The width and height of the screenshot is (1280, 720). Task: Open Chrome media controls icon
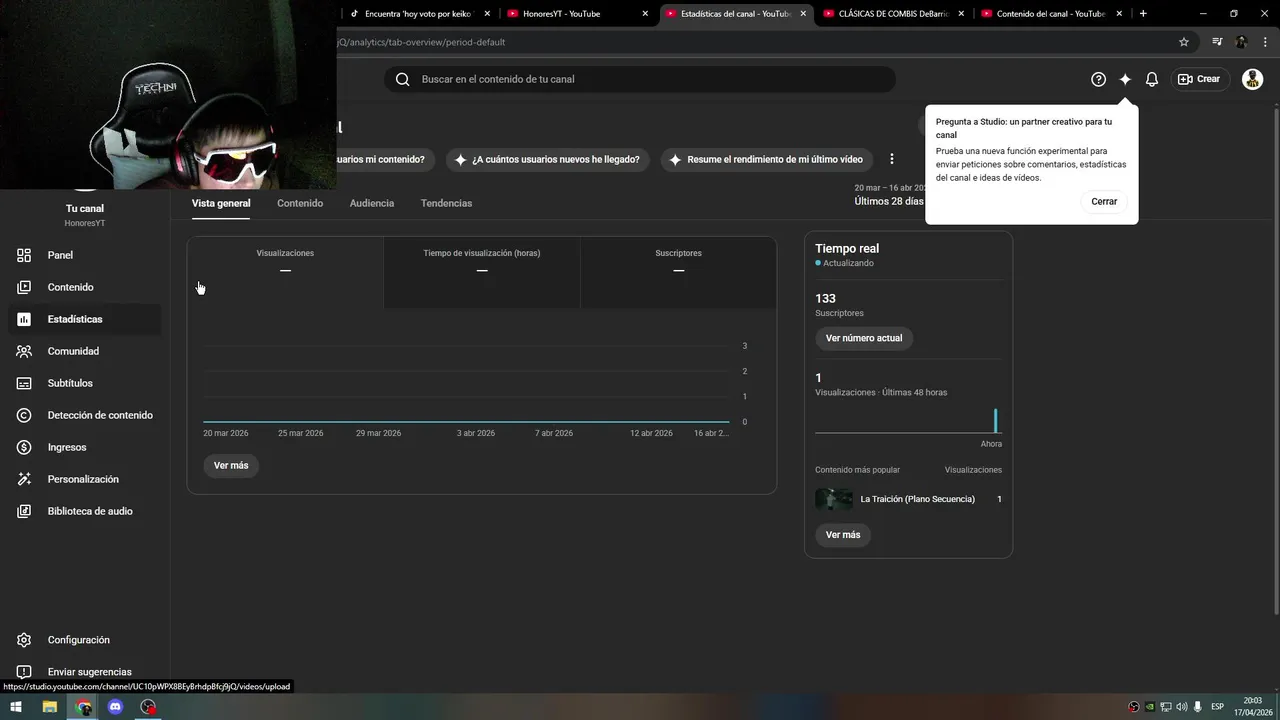tap(1217, 42)
